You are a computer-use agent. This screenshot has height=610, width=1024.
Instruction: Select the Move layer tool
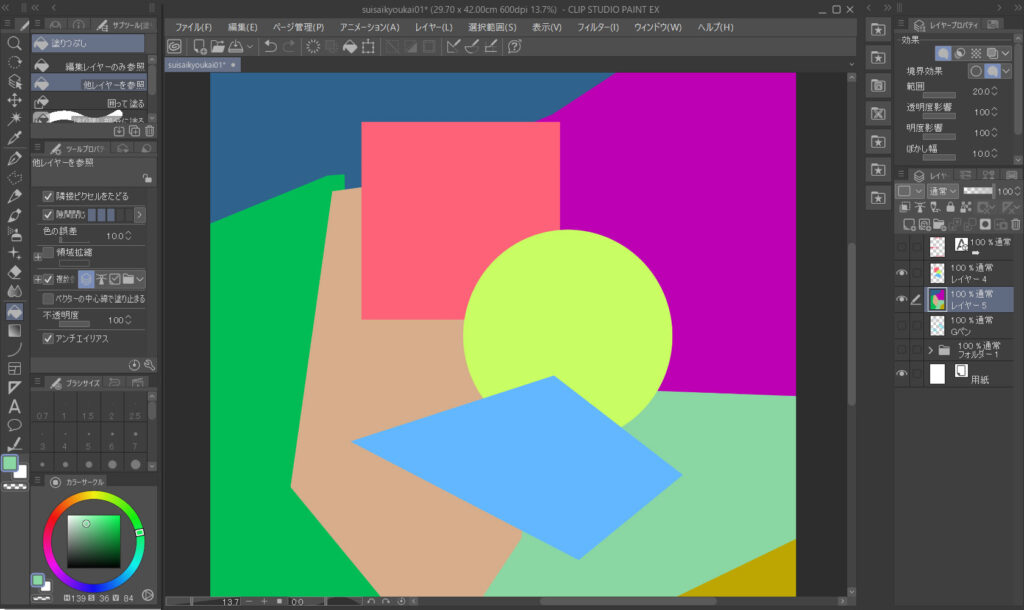(15, 100)
